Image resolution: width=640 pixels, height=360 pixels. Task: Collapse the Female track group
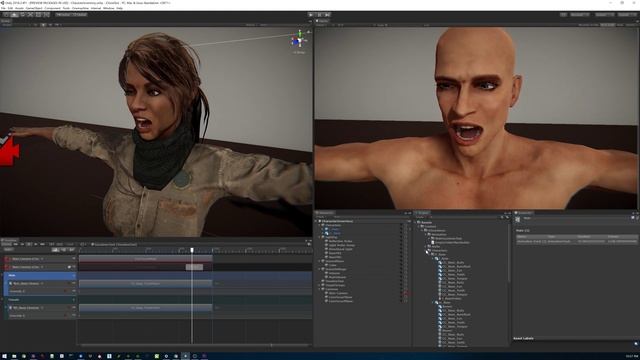pyautogui.click(x=2, y=300)
